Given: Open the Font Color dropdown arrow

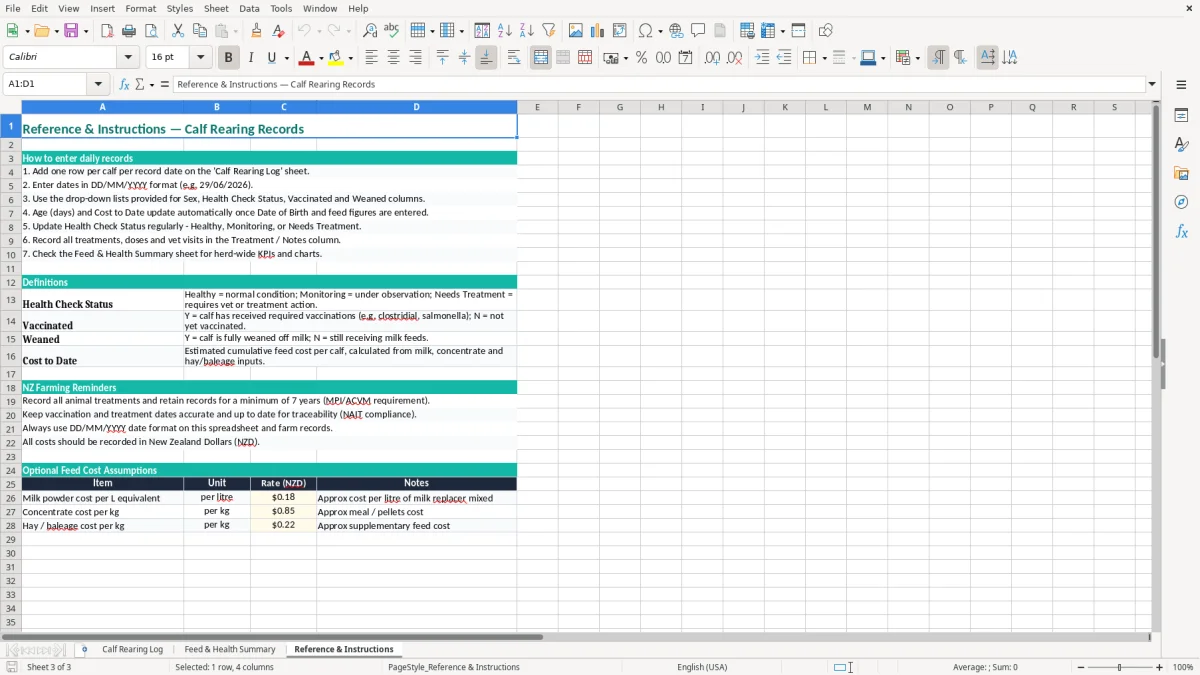Looking at the screenshot, I should (321, 58).
